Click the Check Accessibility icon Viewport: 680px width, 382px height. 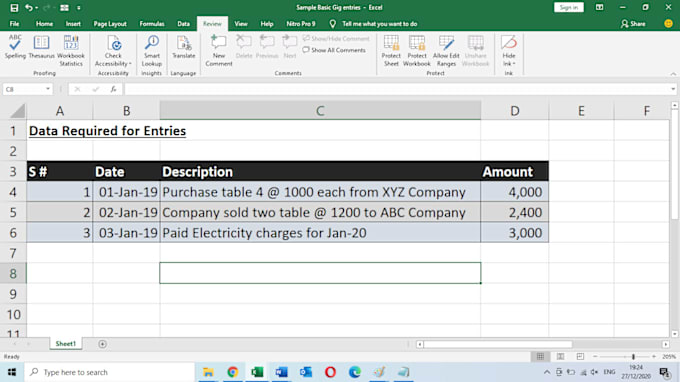(113, 44)
